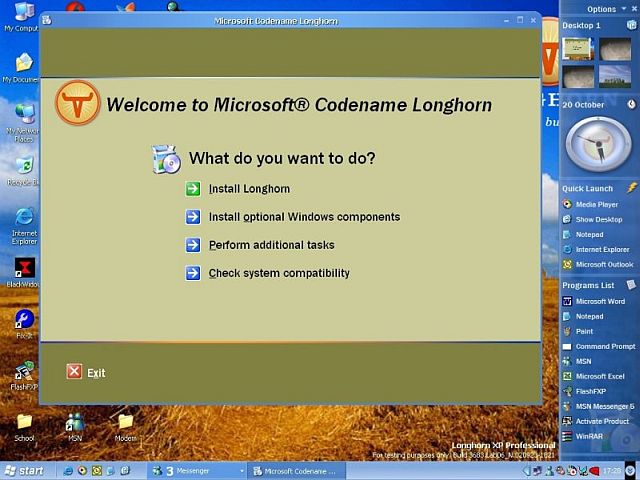The height and width of the screenshot is (480, 640).
Task: Switch to Microsoft Codename taskbar button
Action: (x=294, y=471)
